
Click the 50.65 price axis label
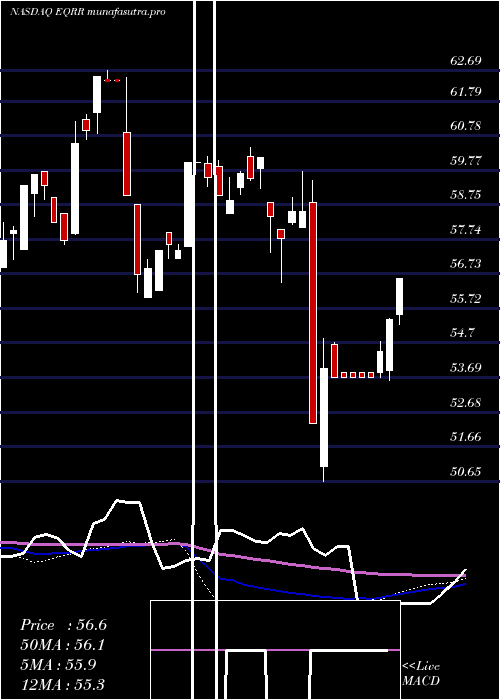click(x=466, y=471)
